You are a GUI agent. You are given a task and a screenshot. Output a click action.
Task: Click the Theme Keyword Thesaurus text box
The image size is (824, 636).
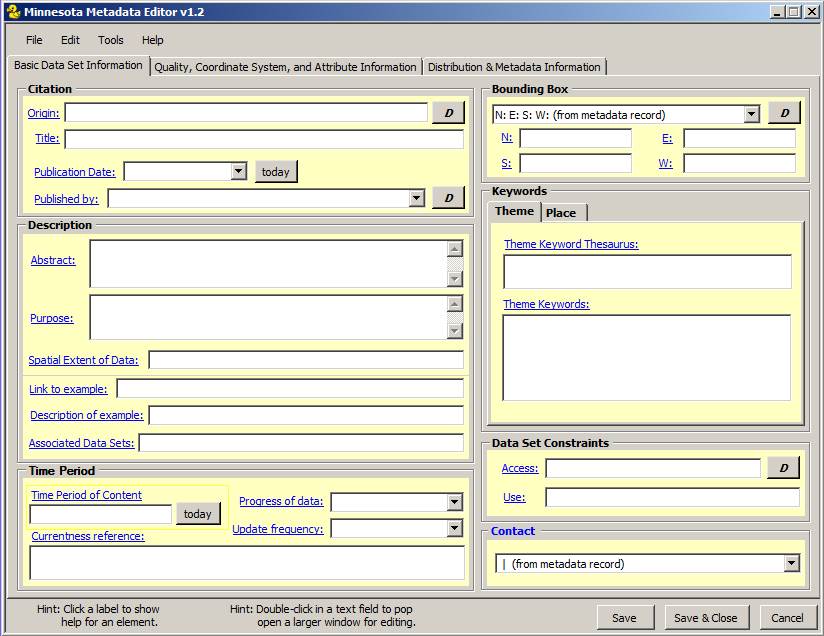[647, 272]
